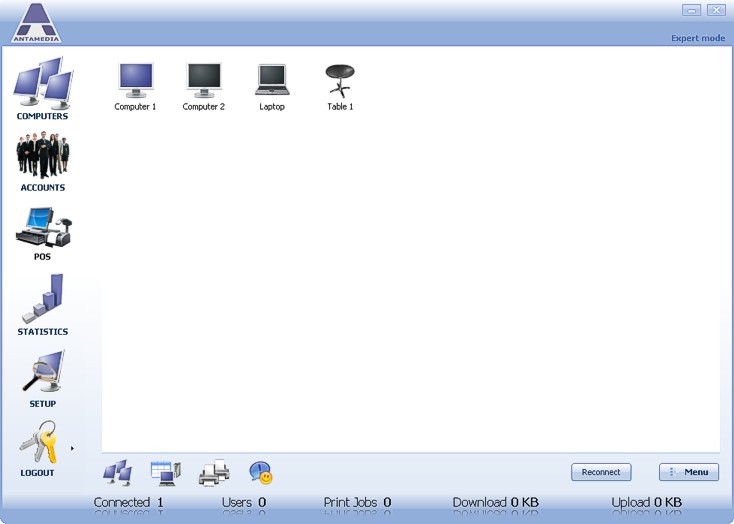Screen dimensions: 734x524
Task: Click the 'Laptop' label text
Action: pos(272,107)
